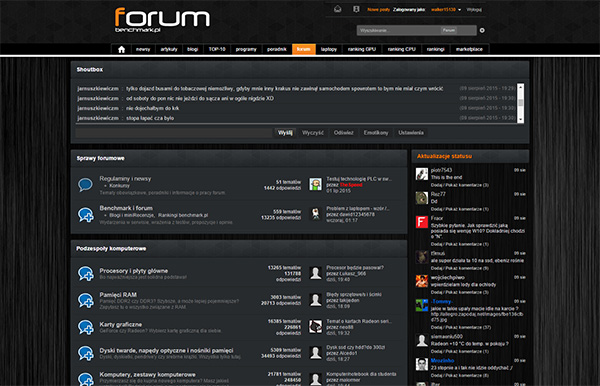The width and height of the screenshot is (600, 386).
Task: Open the Regulaminy i newsy forum link
Action: click(x=126, y=179)
